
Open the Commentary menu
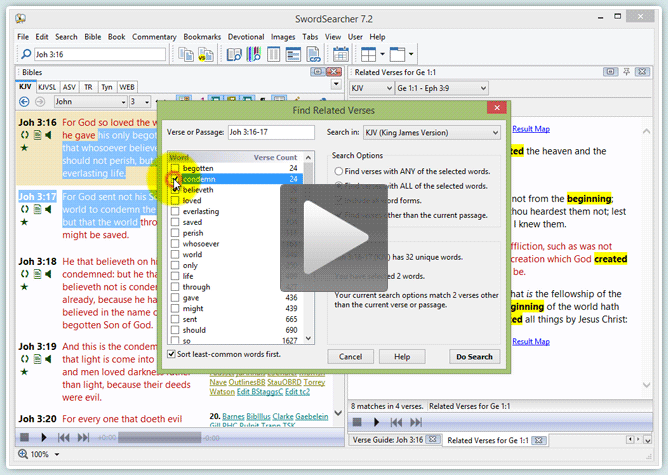[154, 37]
